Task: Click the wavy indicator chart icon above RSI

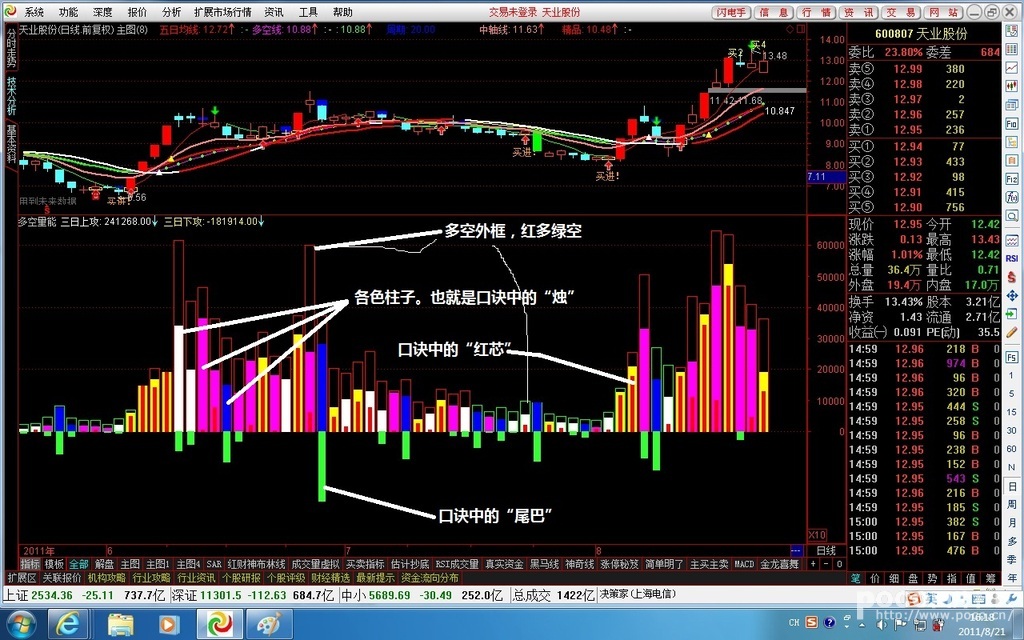Action: pyautogui.click(x=1012, y=240)
